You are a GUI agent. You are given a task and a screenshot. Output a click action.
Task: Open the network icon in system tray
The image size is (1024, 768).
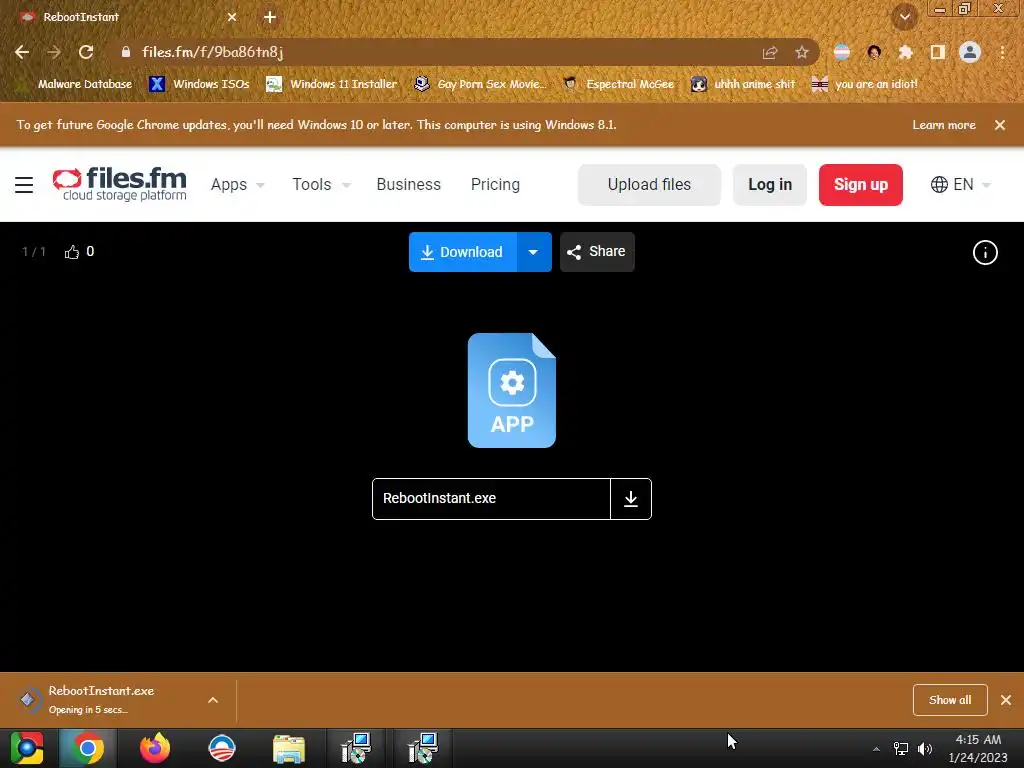pyautogui.click(x=901, y=749)
